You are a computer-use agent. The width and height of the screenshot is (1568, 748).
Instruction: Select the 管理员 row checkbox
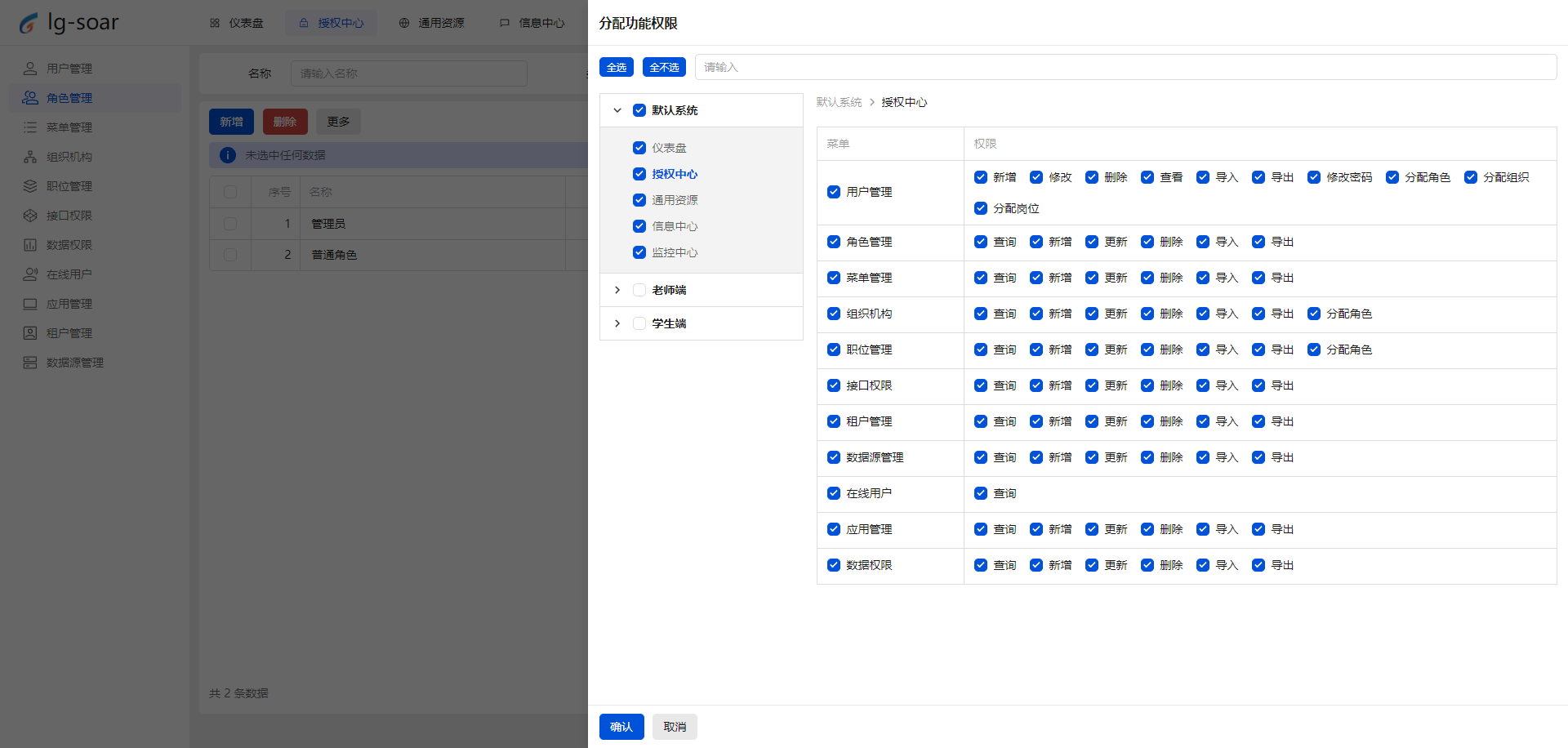click(230, 223)
